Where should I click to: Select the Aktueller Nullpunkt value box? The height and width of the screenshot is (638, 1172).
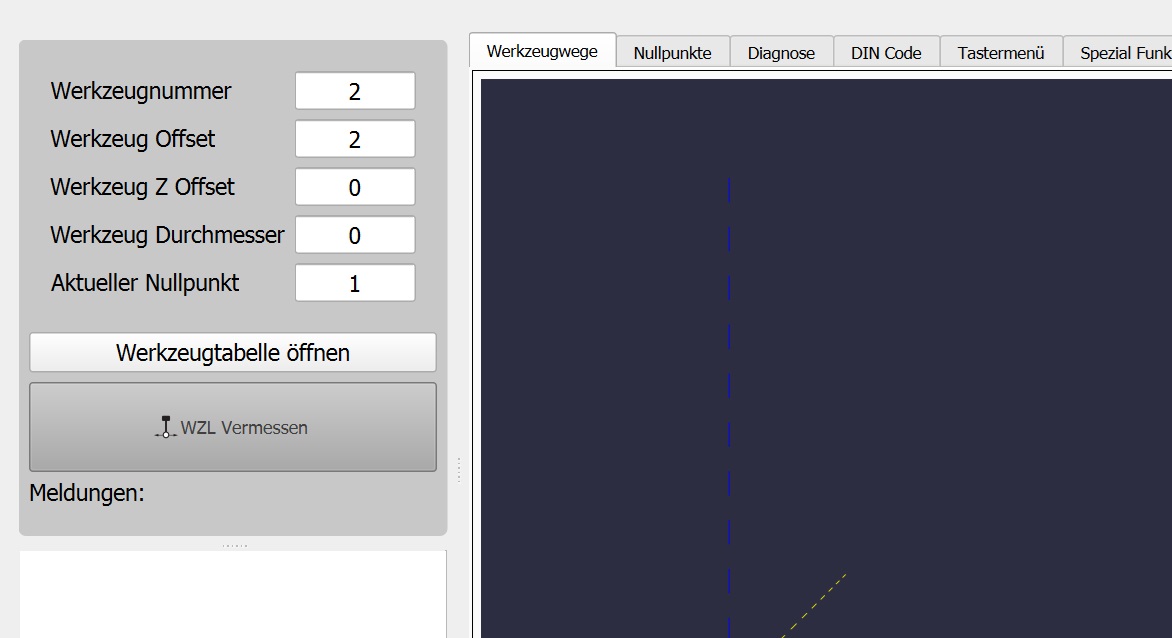coord(355,283)
